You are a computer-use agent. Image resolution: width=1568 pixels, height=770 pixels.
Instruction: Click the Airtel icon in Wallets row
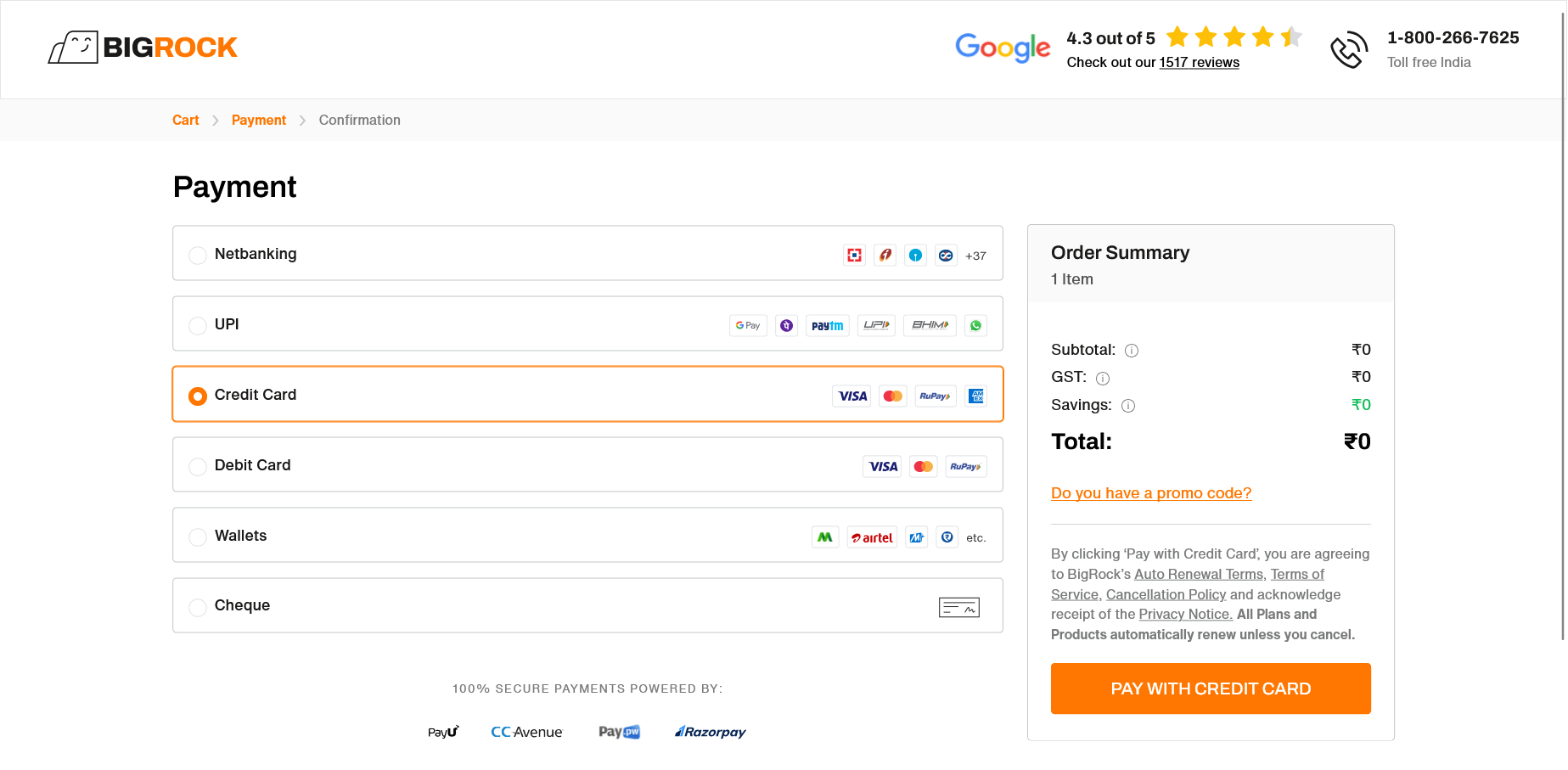(872, 537)
